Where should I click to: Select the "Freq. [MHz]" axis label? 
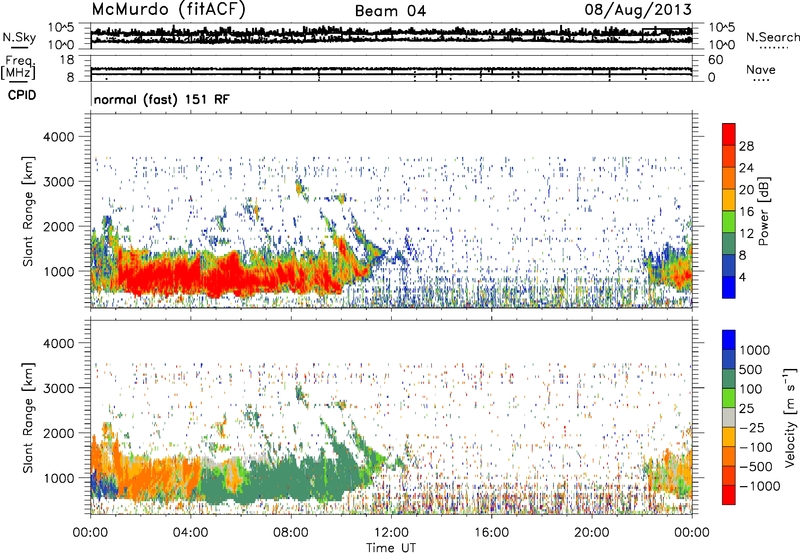(18, 68)
